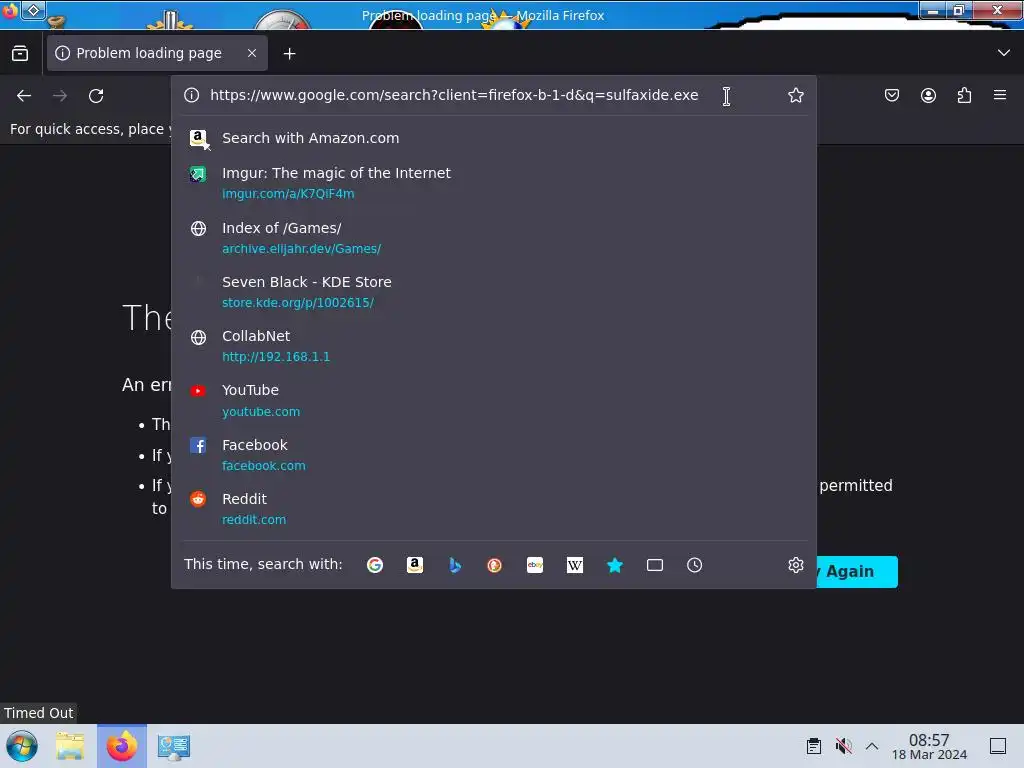The height and width of the screenshot is (768, 1024).
Task: Search this time with Amazon icon
Action: (415, 565)
